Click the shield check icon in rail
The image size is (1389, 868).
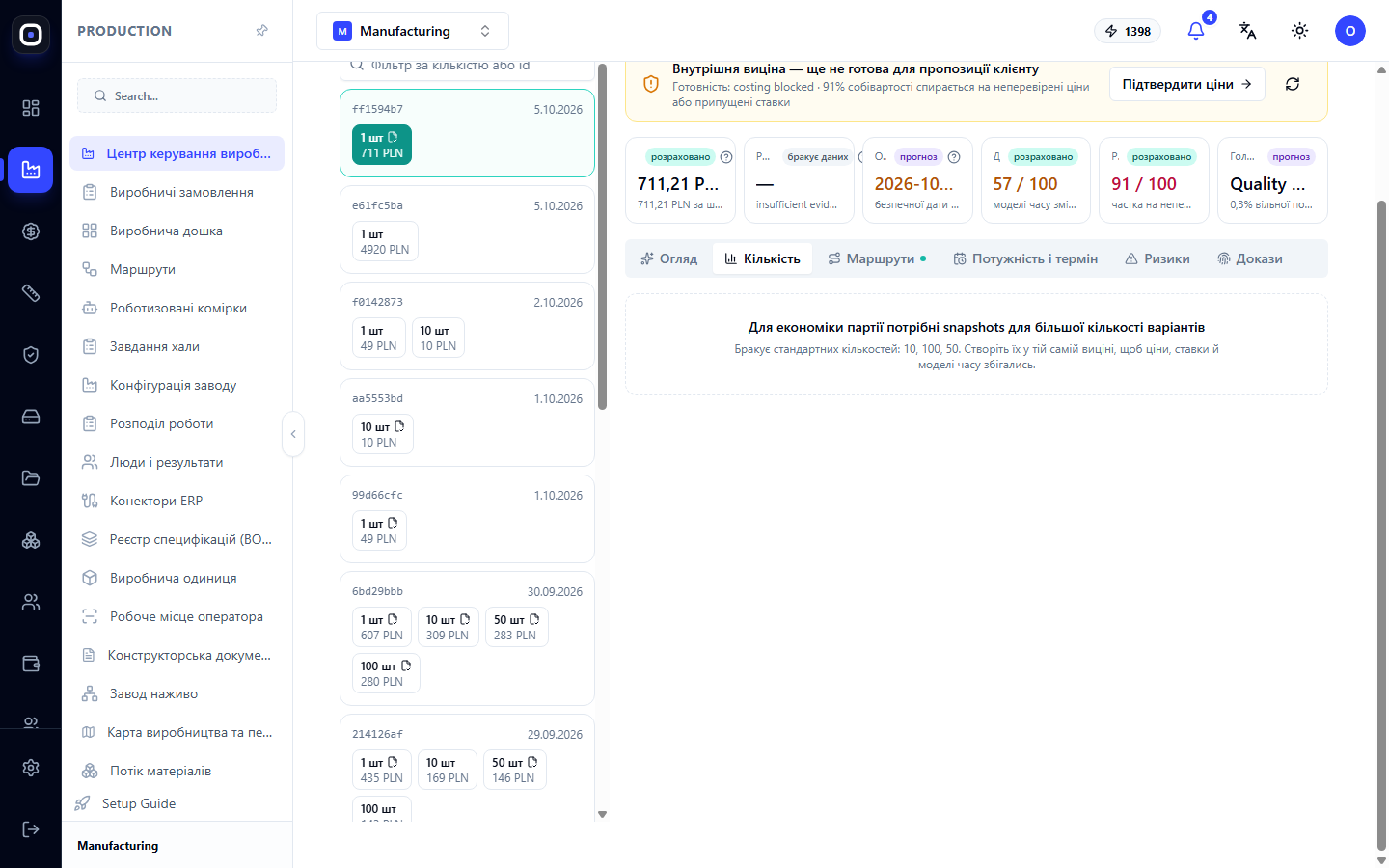[x=31, y=355]
